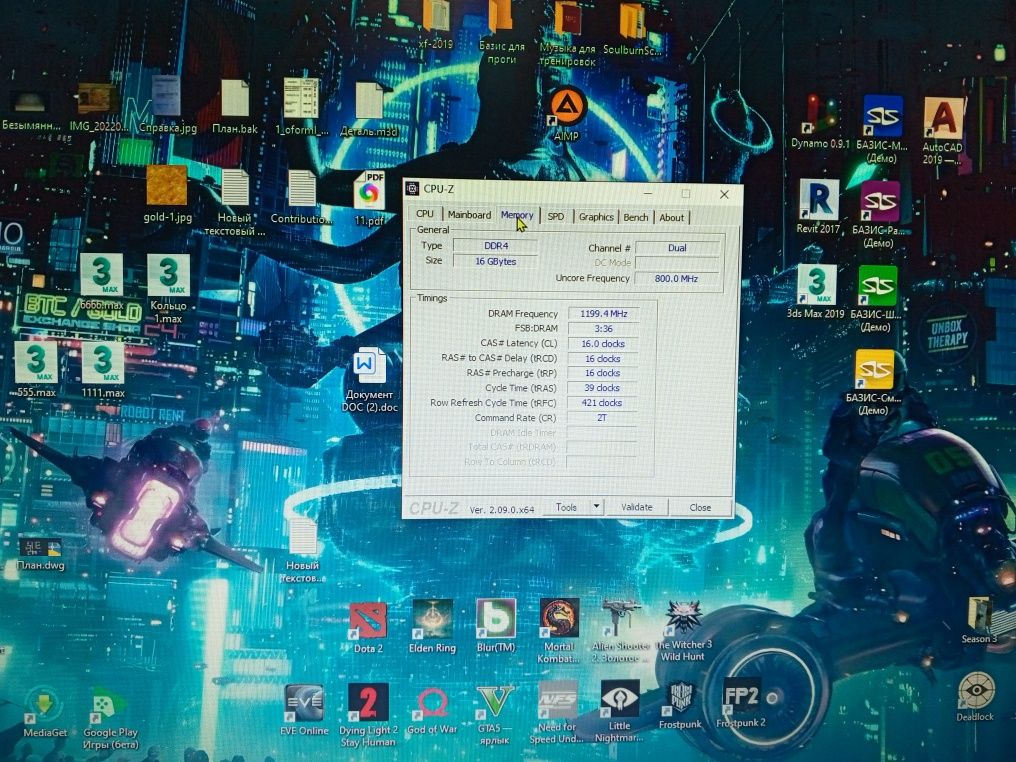This screenshot has height=762, width=1016.
Task: Select the Dota 2 game shortcut
Action: click(x=368, y=627)
